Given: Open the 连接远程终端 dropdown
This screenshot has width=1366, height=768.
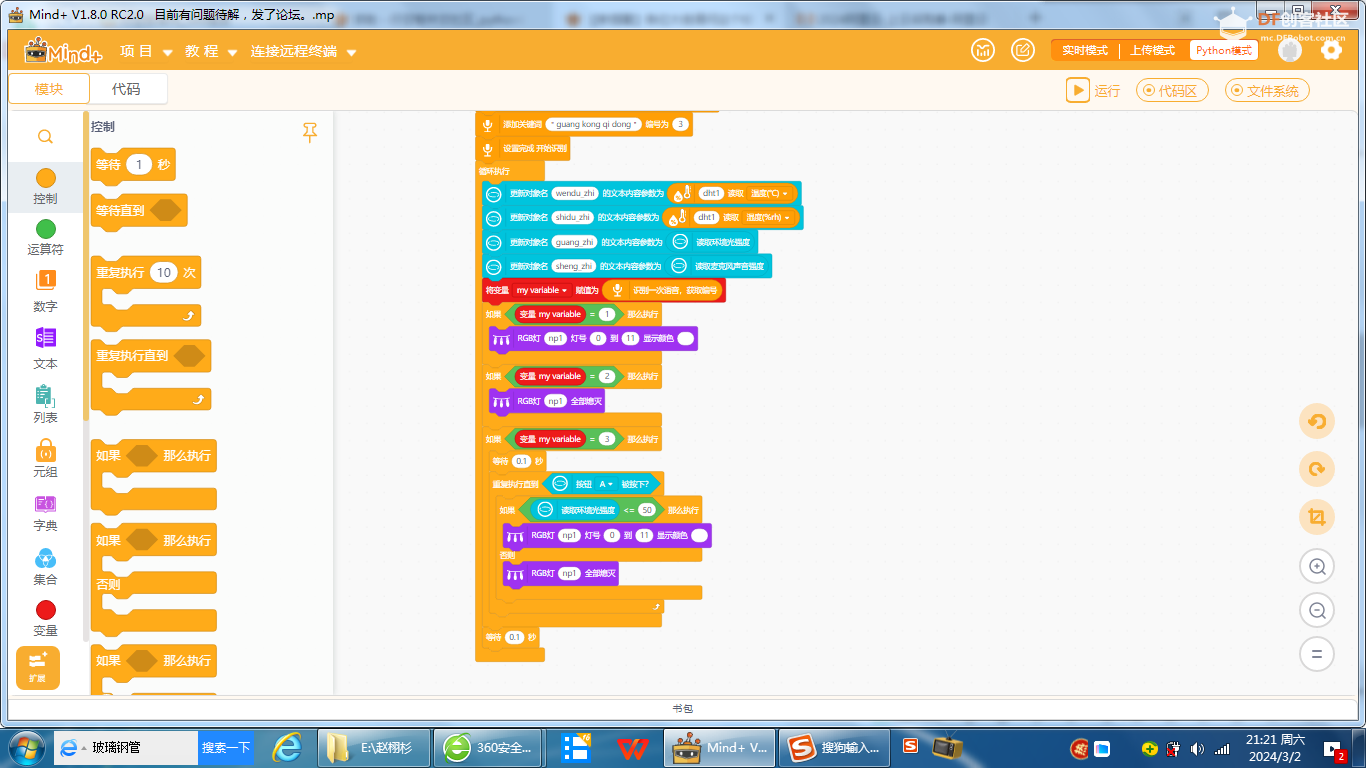Looking at the screenshot, I should tap(303, 51).
